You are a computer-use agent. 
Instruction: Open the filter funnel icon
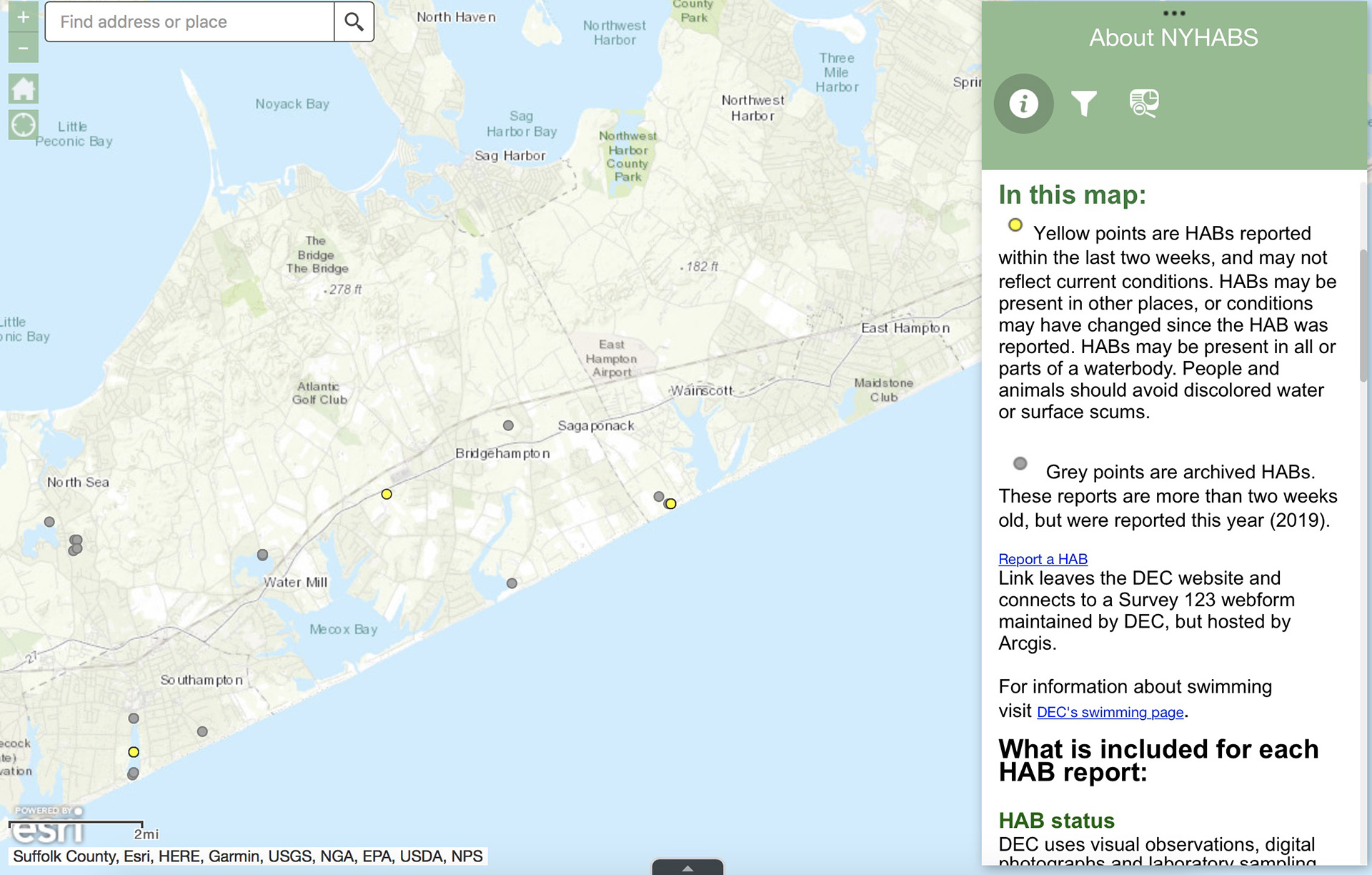pyautogui.click(x=1083, y=104)
